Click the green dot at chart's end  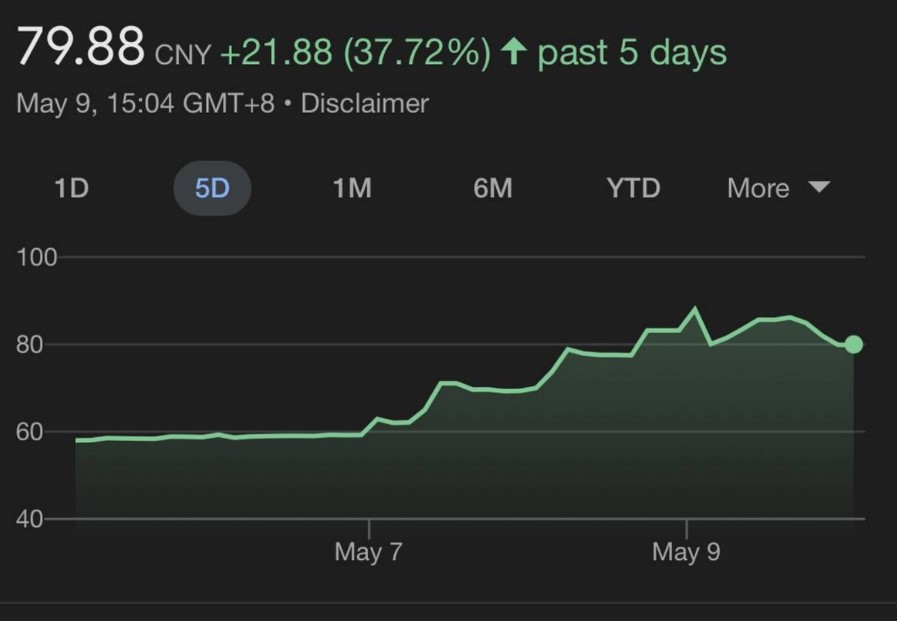pos(853,344)
